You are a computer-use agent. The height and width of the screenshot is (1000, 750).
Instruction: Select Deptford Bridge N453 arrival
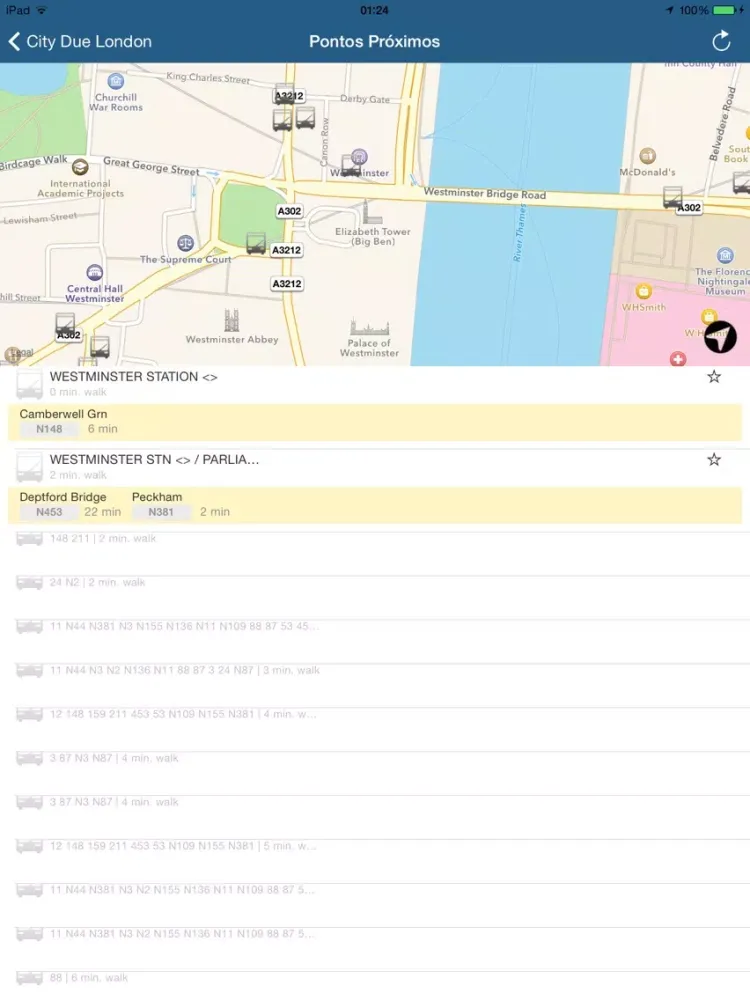(x=70, y=504)
